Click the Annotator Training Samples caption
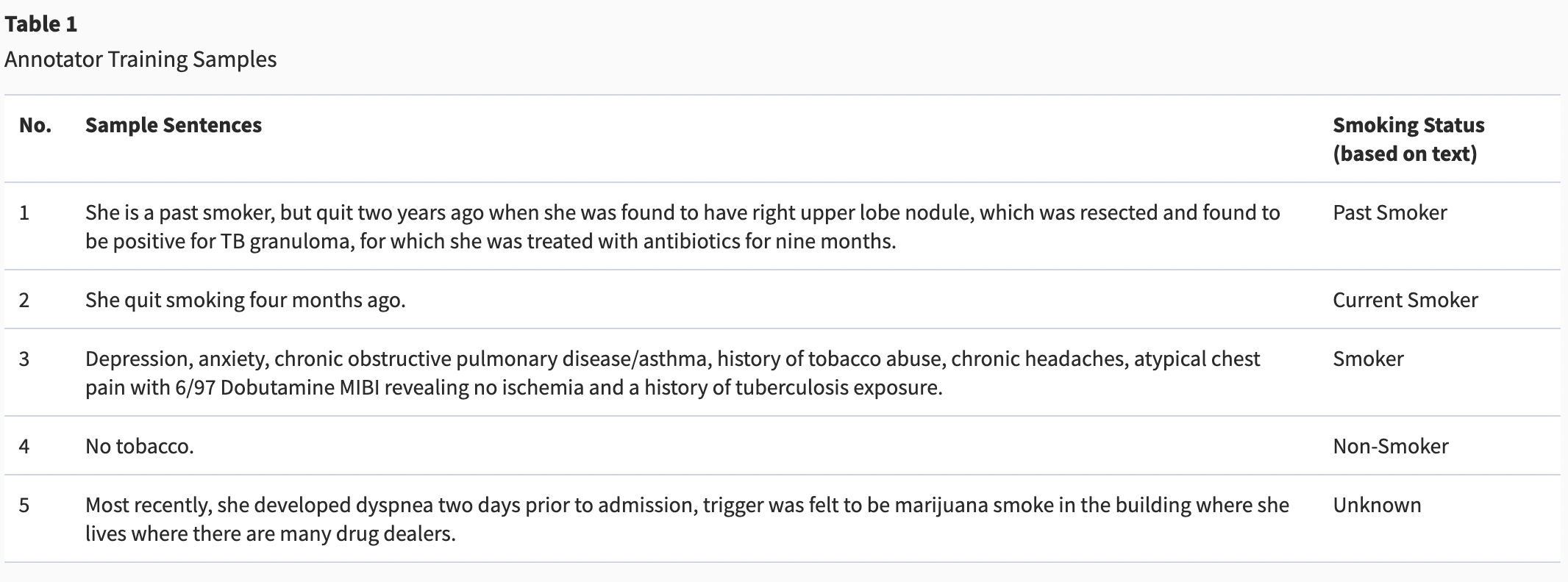Viewport: 1568px width, 582px height. click(140, 60)
